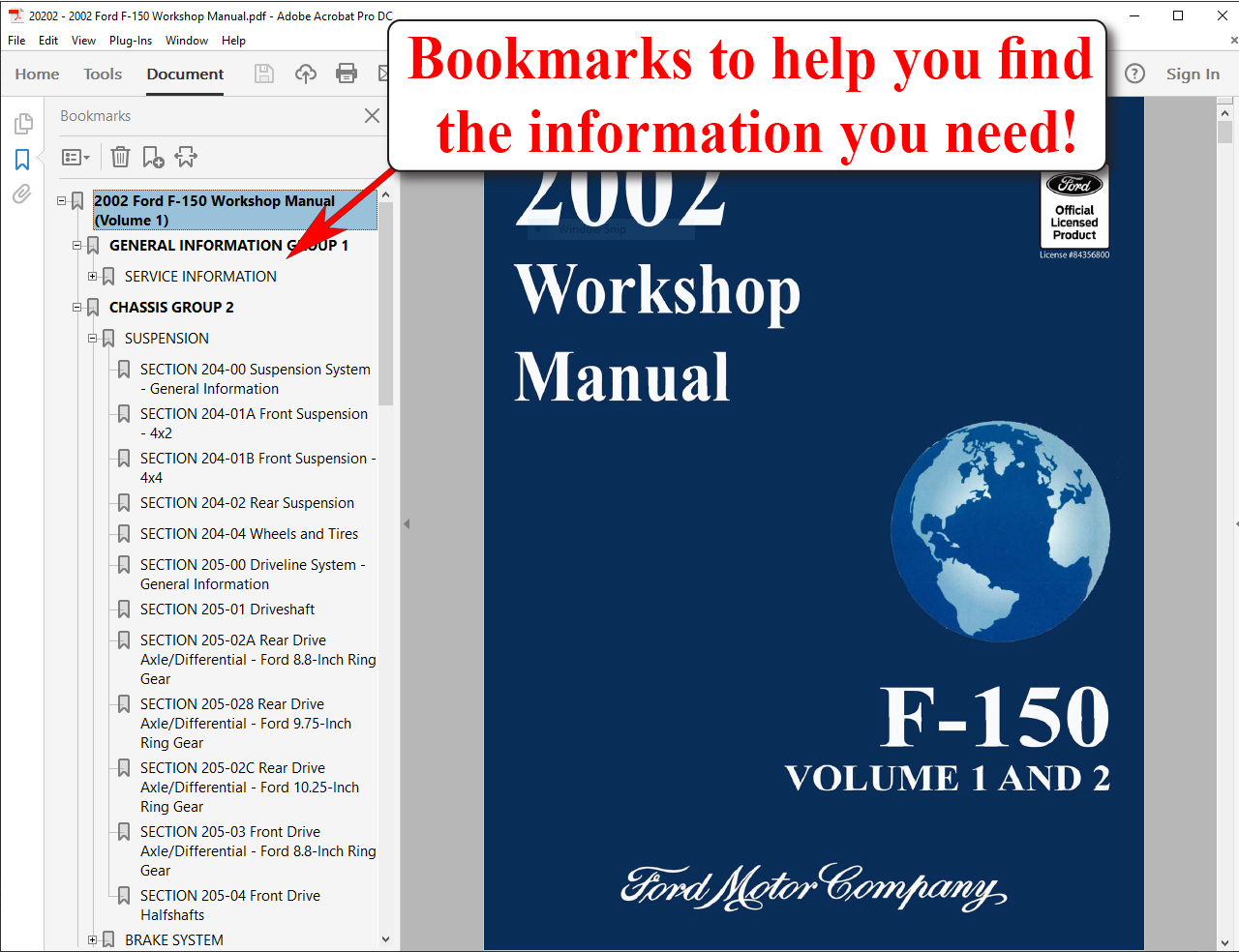
Task: Collapse the navigation pane with the left arrow
Action: 407,523
